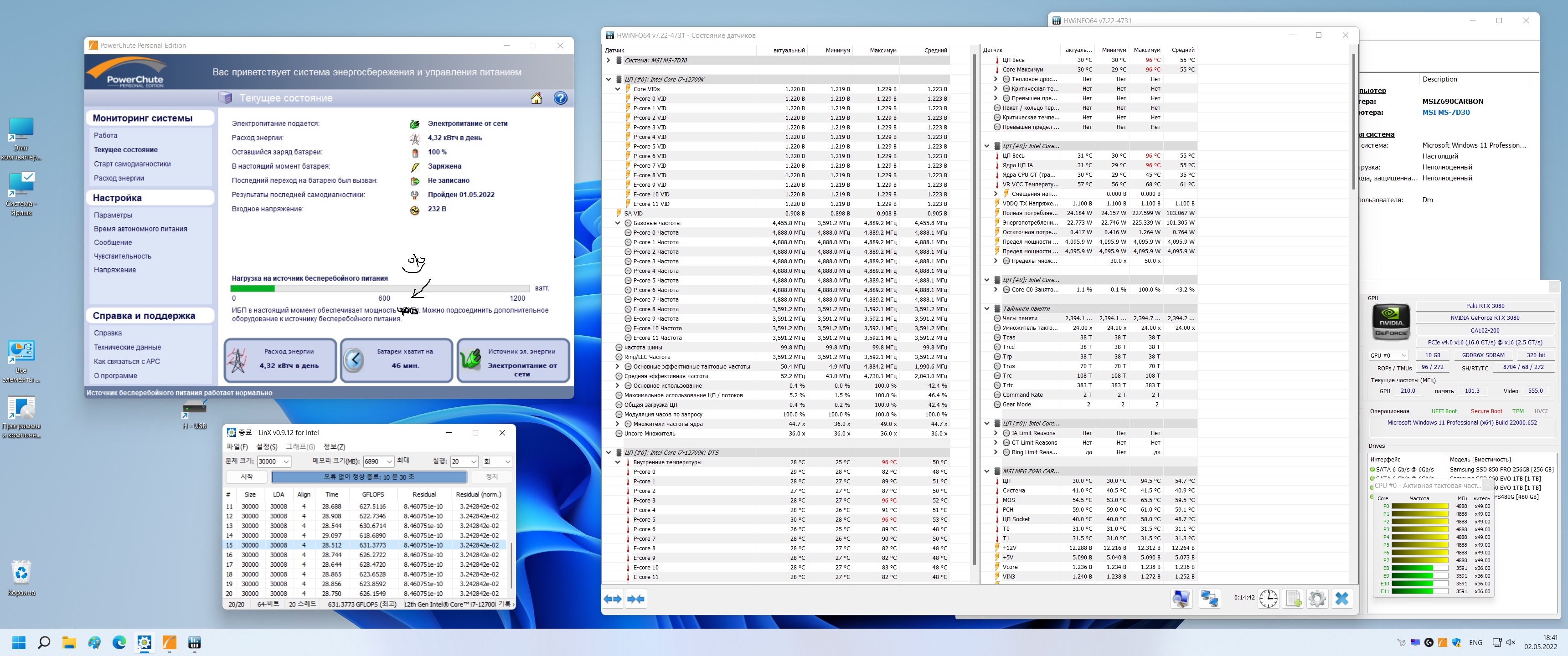Expand the Система: MSI MS-7D30 node
Screen dimensions: 1568x656
coord(608,60)
